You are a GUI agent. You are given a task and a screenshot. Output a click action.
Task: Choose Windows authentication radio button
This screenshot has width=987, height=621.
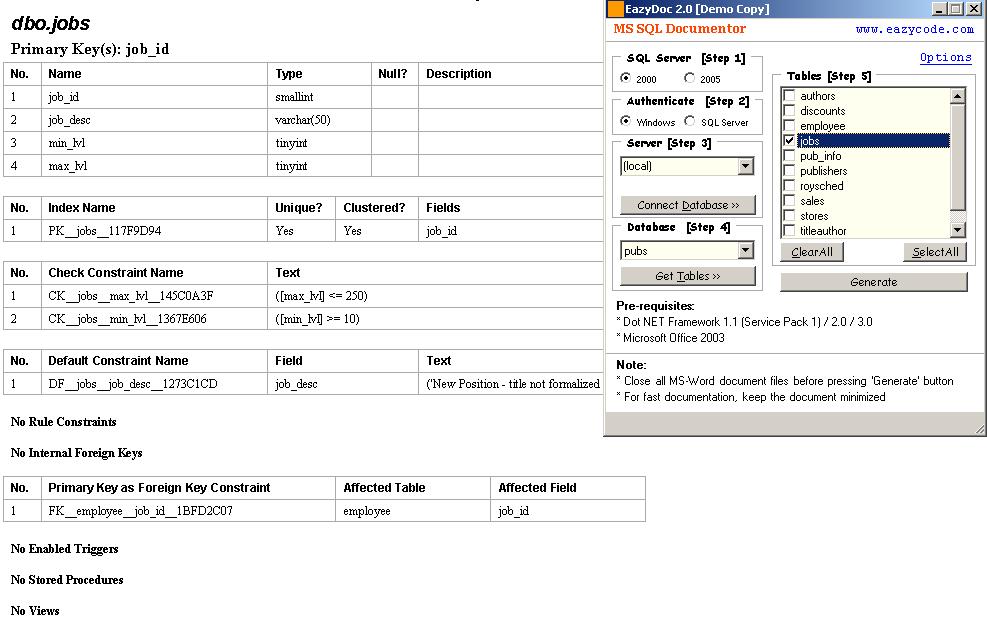pyautogui.click(x=625, y=121)
